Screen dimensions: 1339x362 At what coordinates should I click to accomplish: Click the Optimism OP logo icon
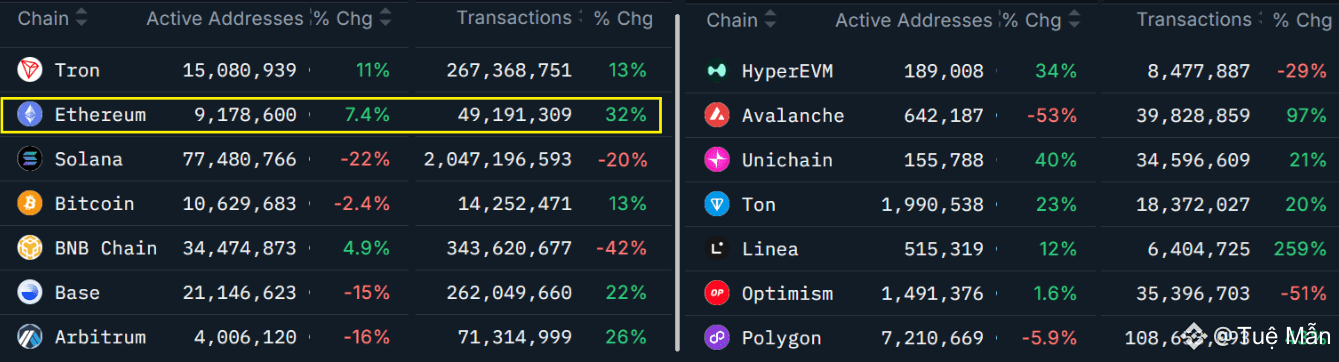click(x=717, y=293)
